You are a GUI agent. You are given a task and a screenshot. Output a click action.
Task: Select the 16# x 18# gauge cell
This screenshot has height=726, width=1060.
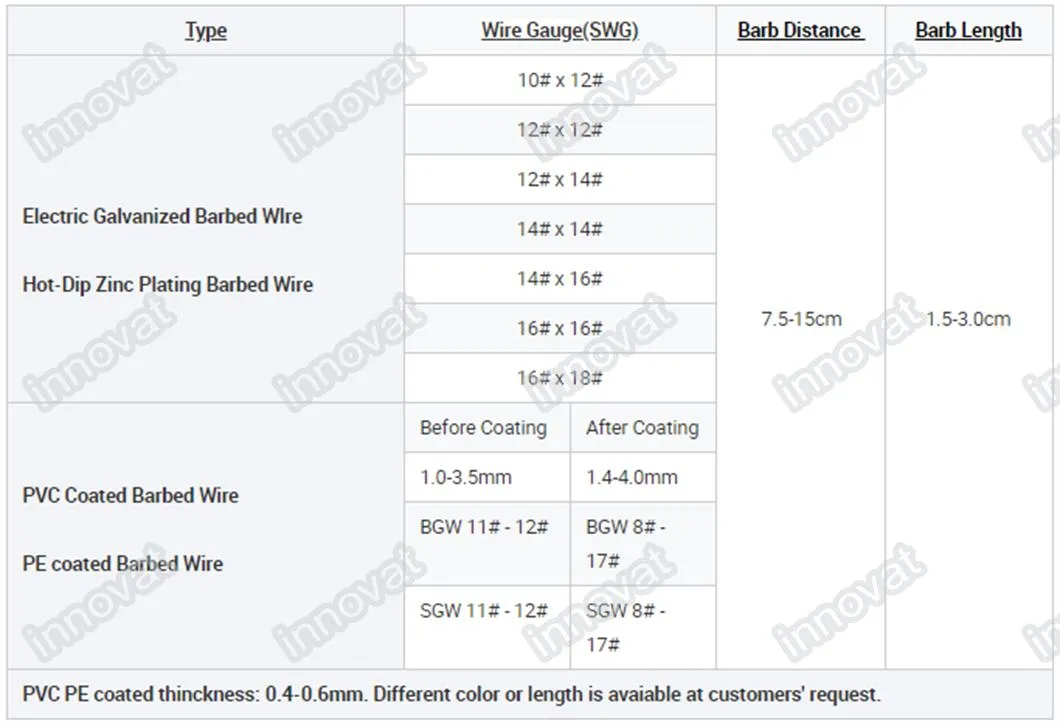pos(559,378)
